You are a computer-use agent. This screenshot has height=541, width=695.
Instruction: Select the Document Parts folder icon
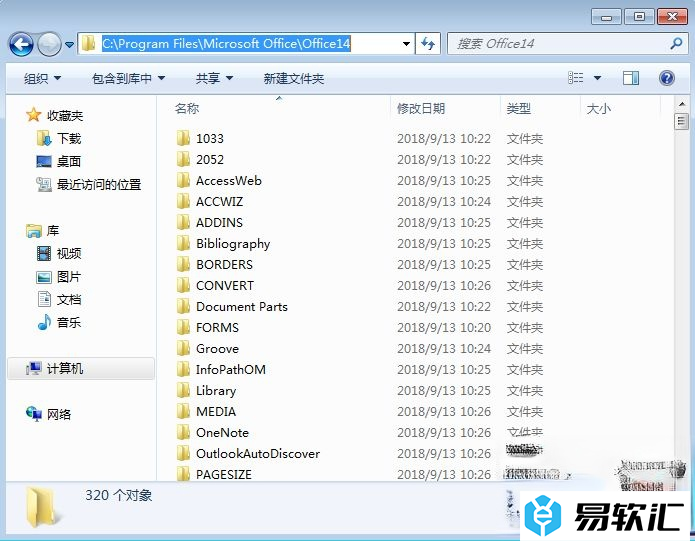tap(183, 306)
